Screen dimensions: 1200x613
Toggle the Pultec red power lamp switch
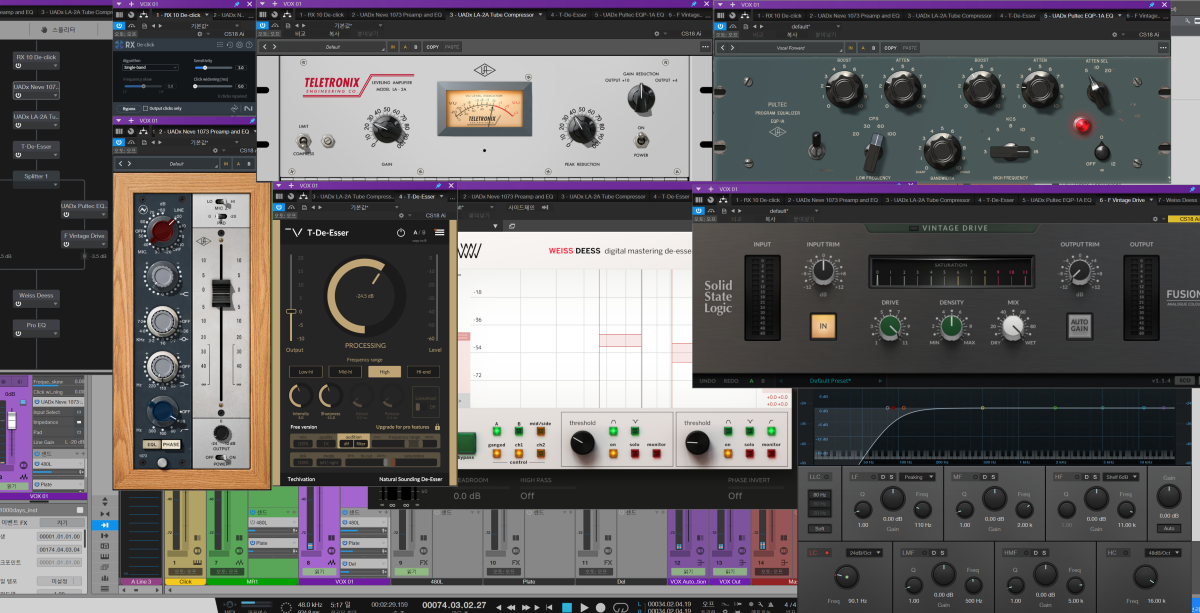click(x=1081, y=126)
